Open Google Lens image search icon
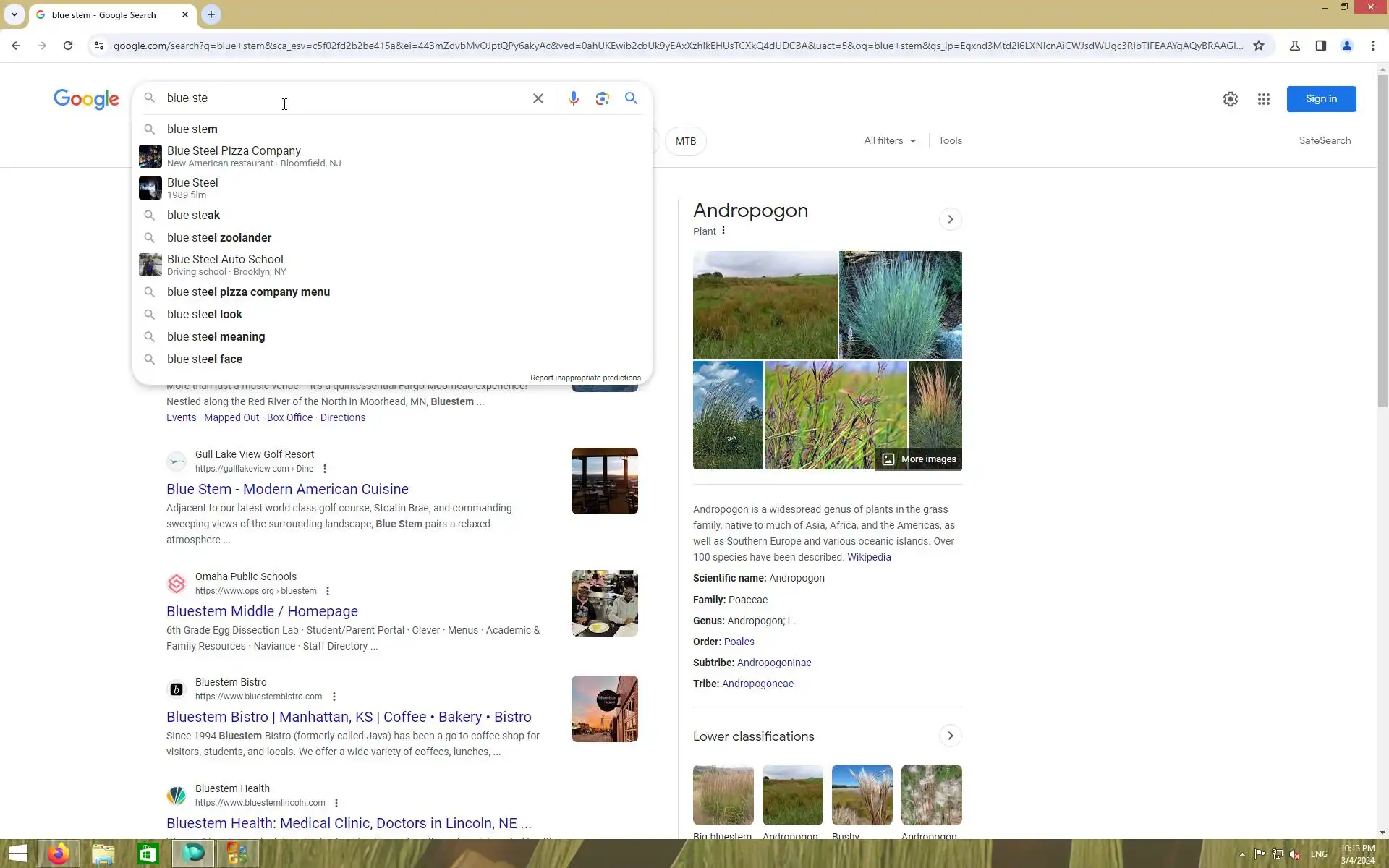 point(602,98)
